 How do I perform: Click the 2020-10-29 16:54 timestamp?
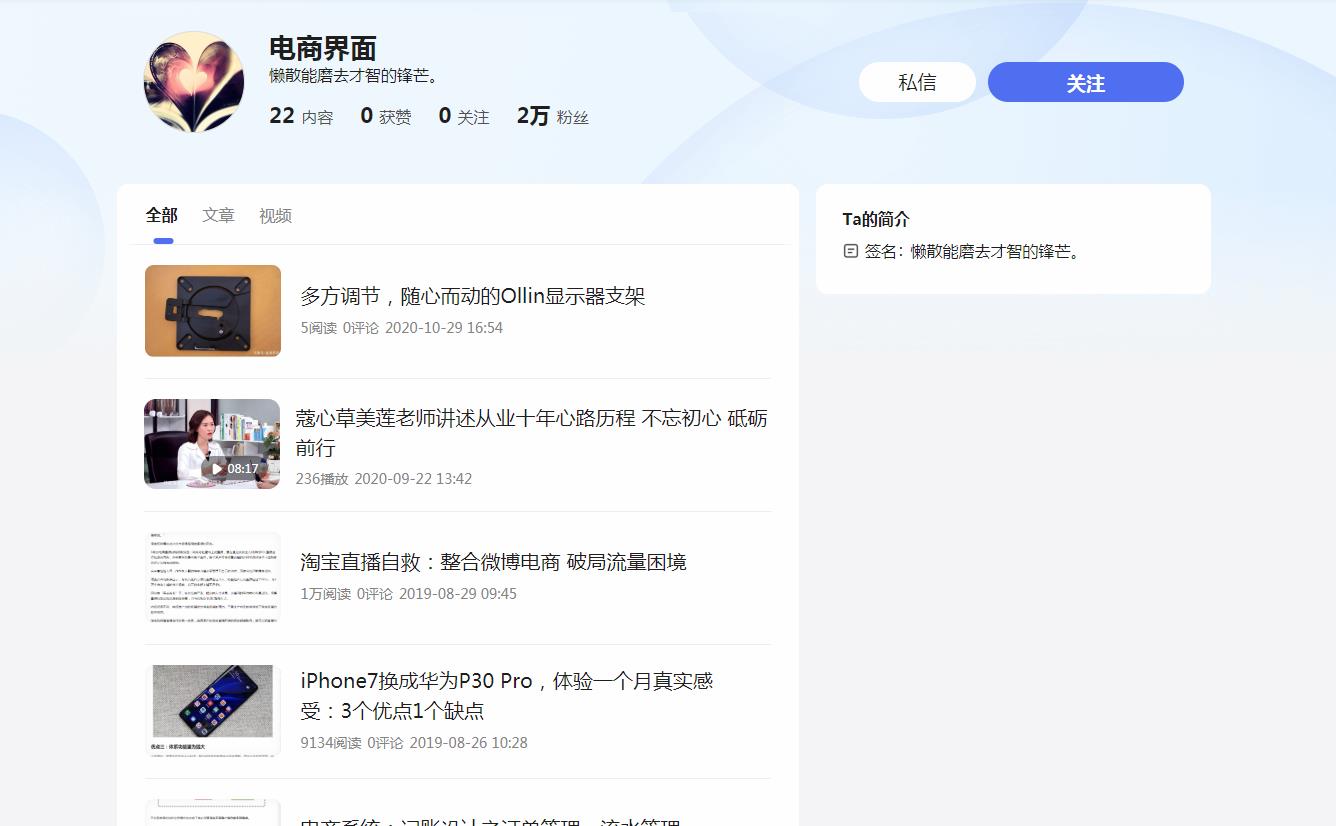click(x=444, y=327)
